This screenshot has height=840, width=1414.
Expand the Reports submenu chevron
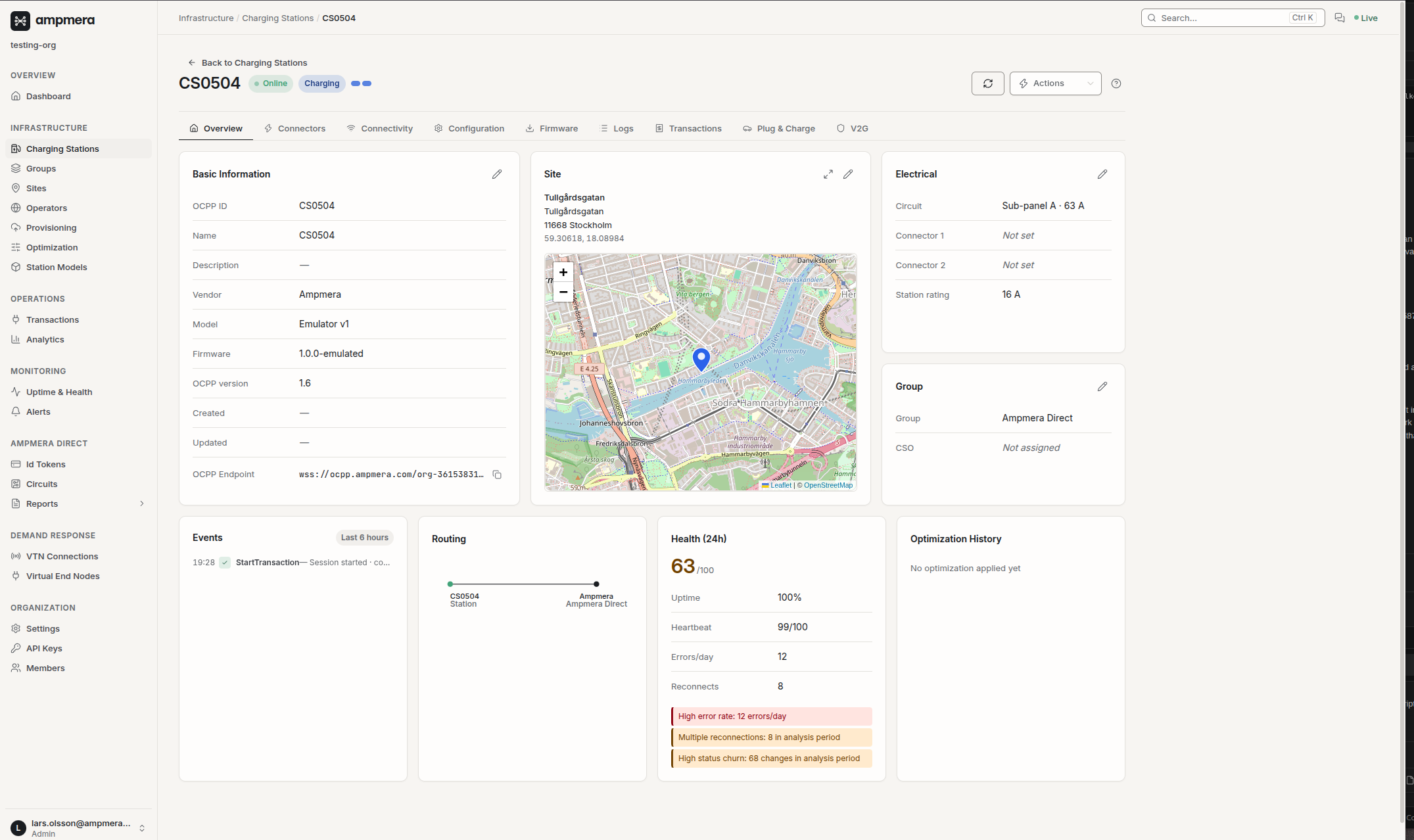tap(141, 503)
